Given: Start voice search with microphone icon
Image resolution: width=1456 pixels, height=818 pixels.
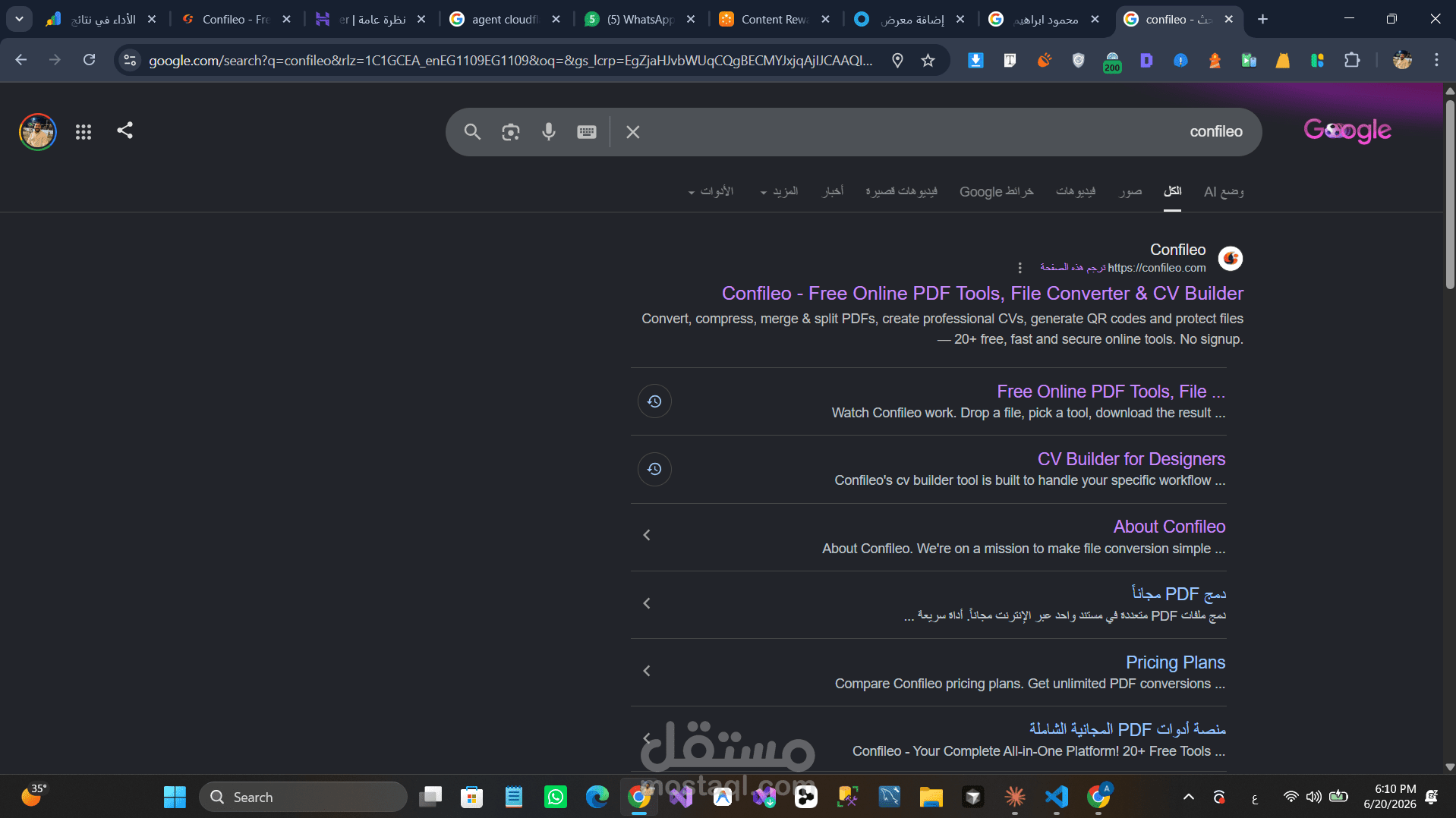Looking at the screenshot, I should [549, 132].
